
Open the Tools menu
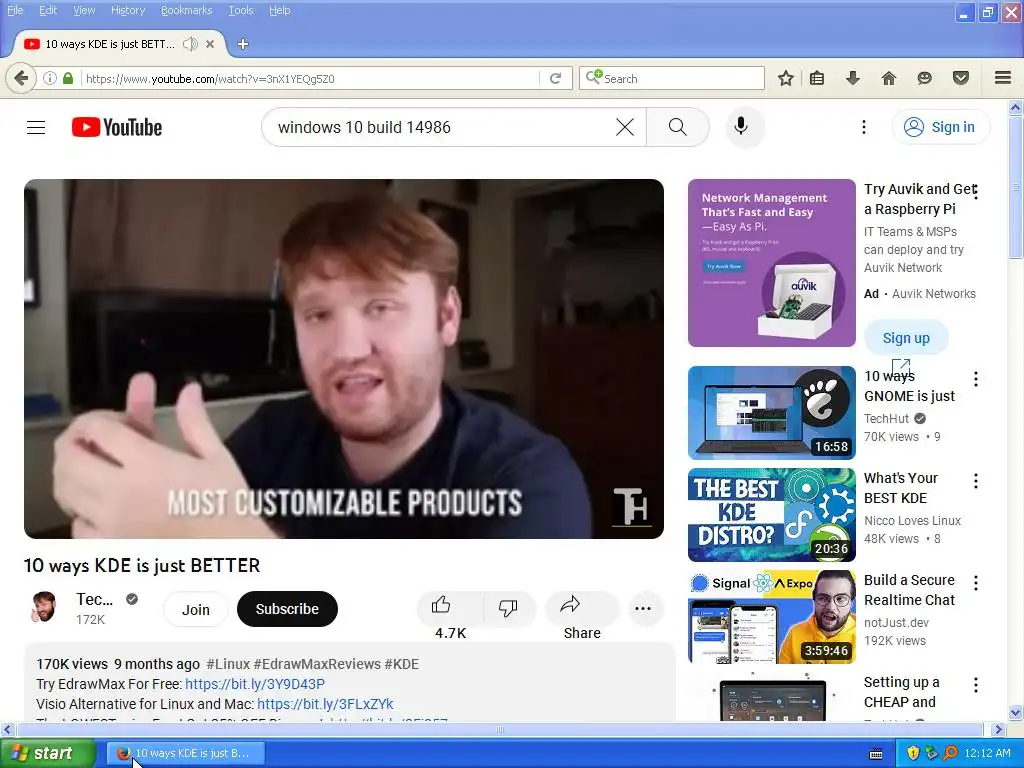click(240, 10)
